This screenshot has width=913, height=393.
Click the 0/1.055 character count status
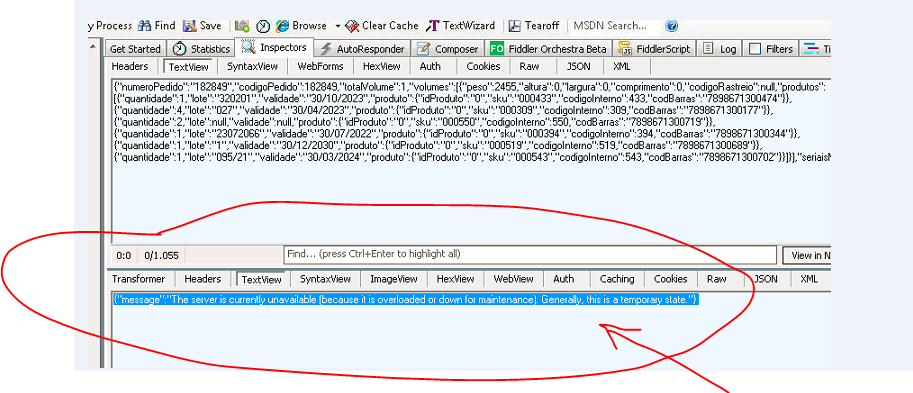point(161,255)
